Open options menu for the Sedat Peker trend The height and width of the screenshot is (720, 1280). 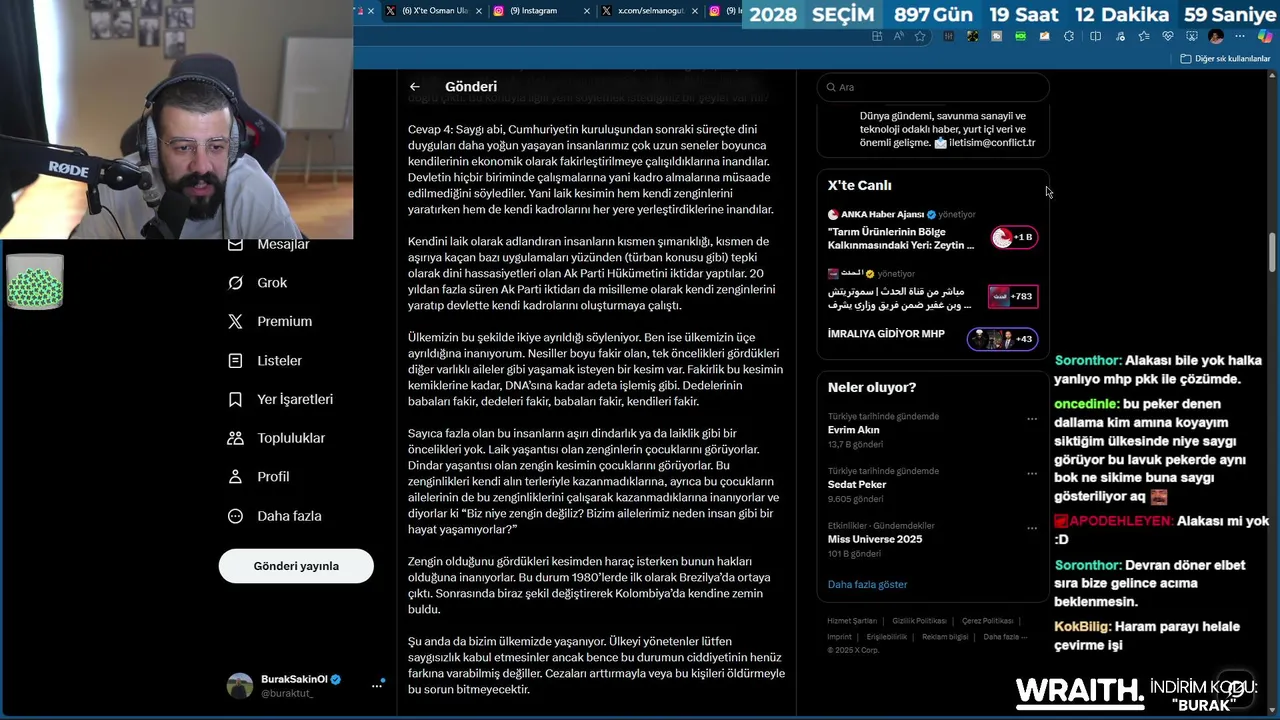[1032, 473]
